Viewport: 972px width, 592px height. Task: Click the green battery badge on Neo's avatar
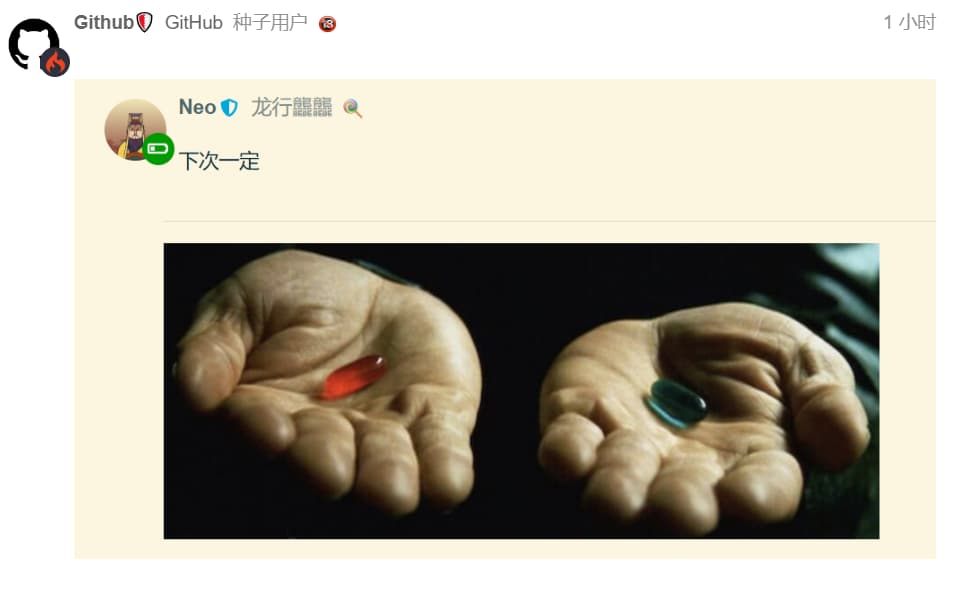(158, 149)
